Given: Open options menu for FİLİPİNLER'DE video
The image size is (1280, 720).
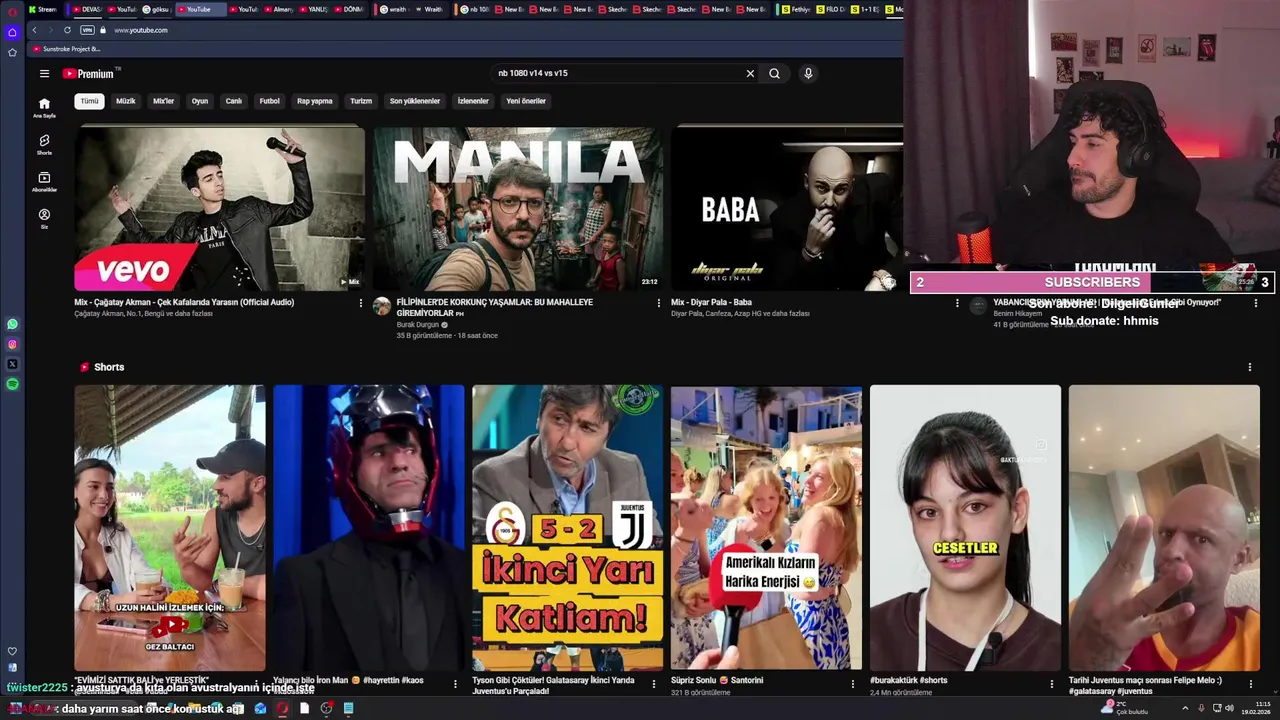Looking at the screenshot, I should pos(658,303).
